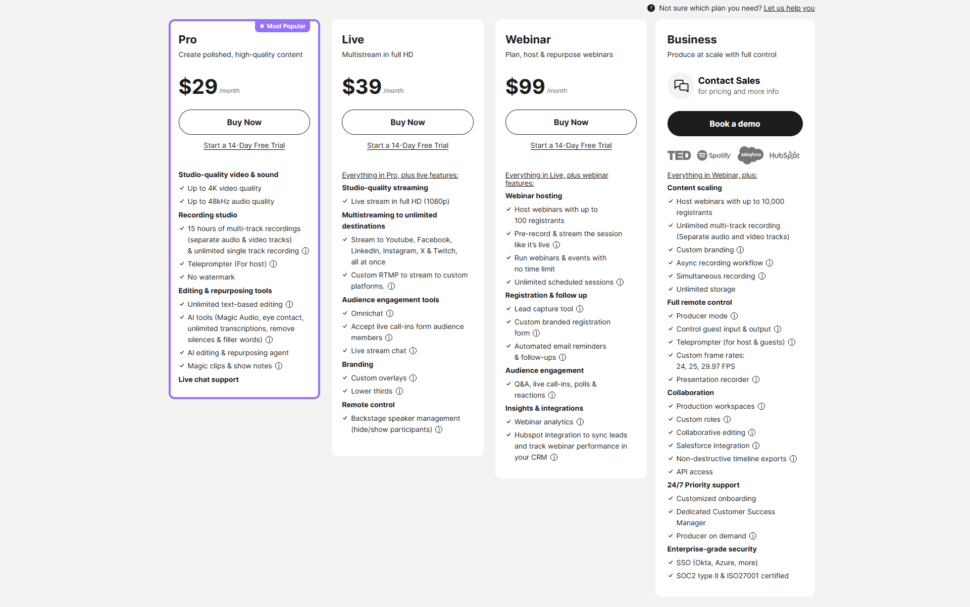Click info icon next to Lead capture tool

coord(580,309)
